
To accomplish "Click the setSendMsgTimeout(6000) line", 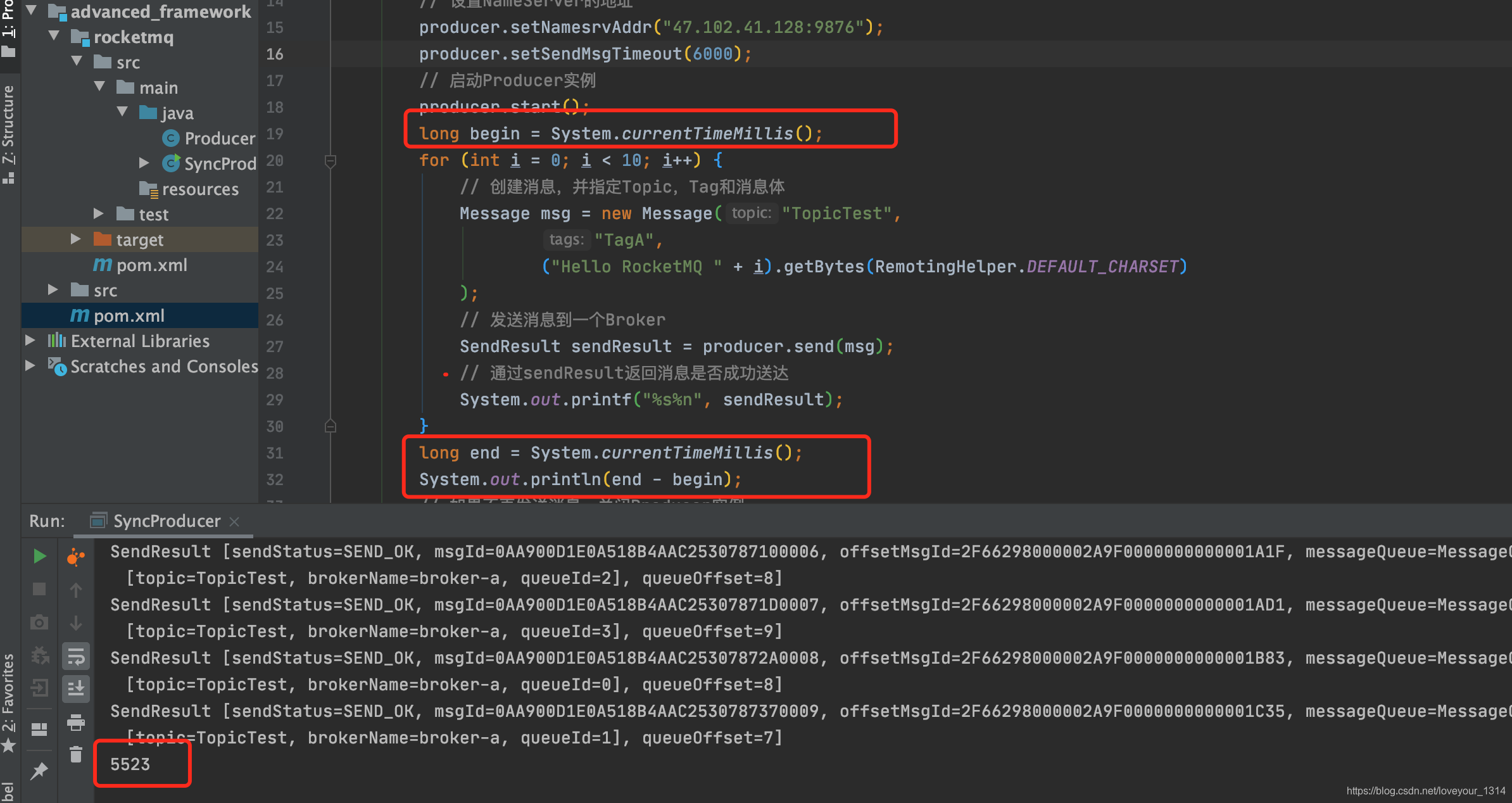I will 585,54.
